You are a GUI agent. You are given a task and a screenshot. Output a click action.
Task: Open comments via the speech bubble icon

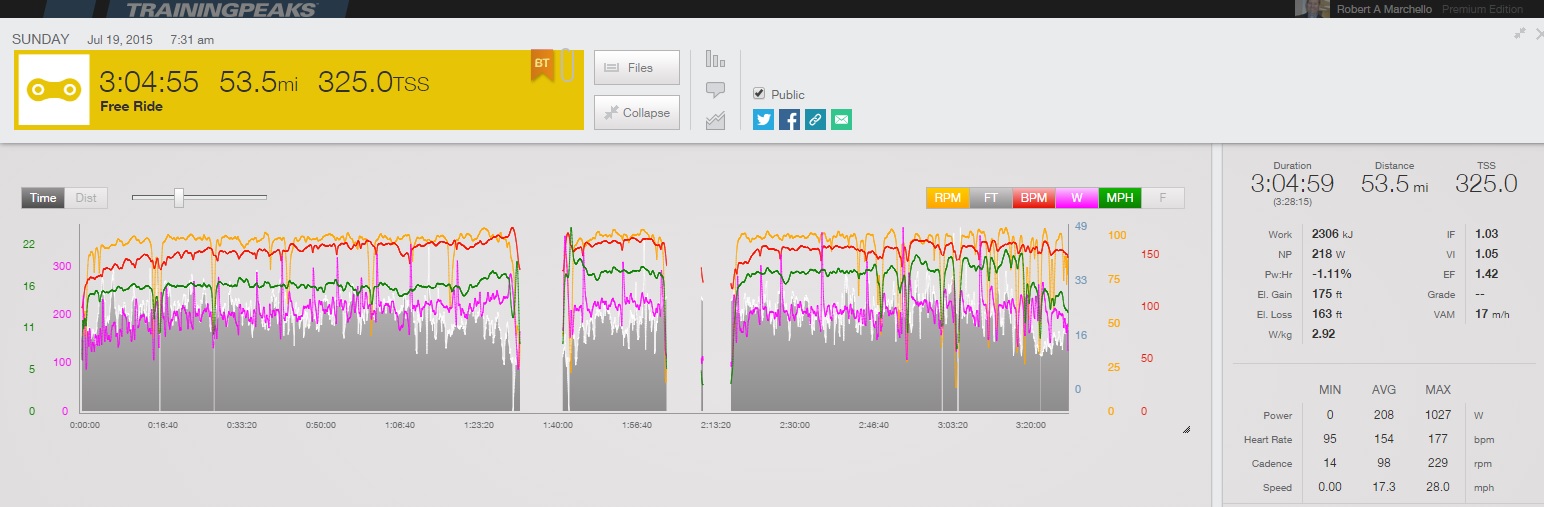[x=714, y=90]
